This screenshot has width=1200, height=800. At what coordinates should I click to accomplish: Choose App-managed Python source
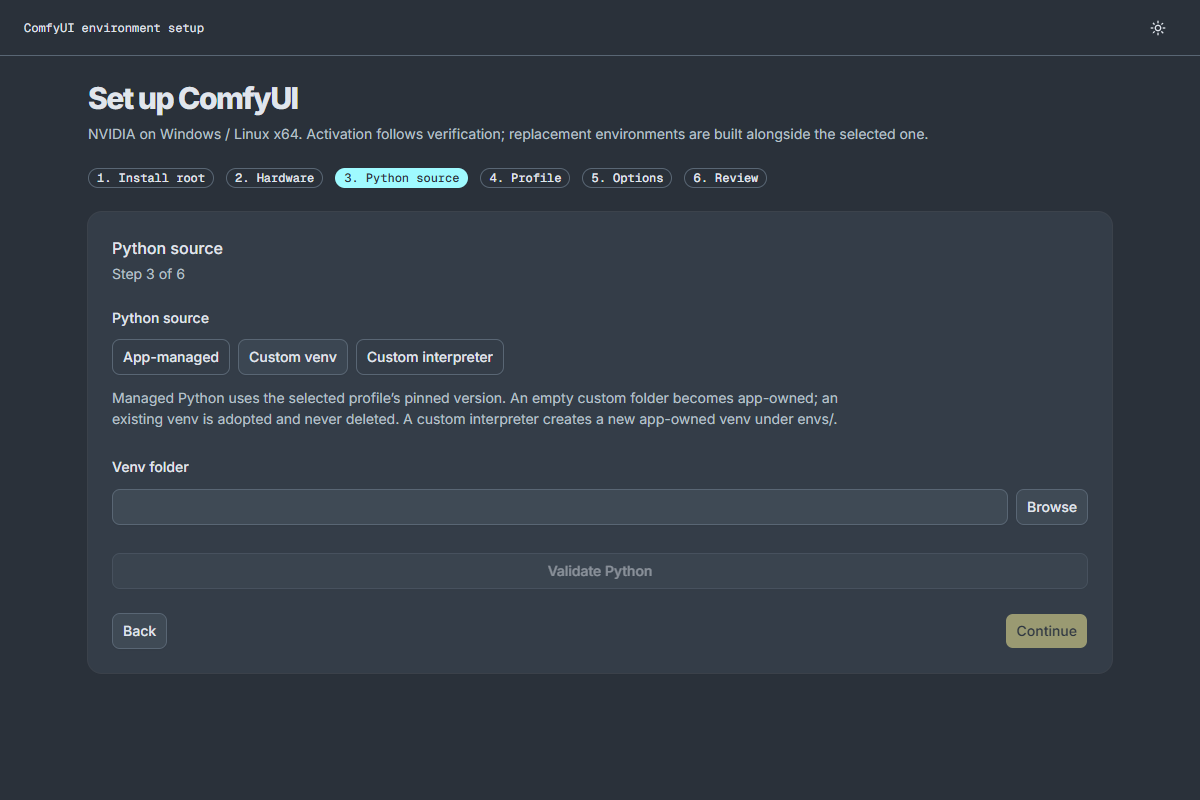(x=171, y=357)
